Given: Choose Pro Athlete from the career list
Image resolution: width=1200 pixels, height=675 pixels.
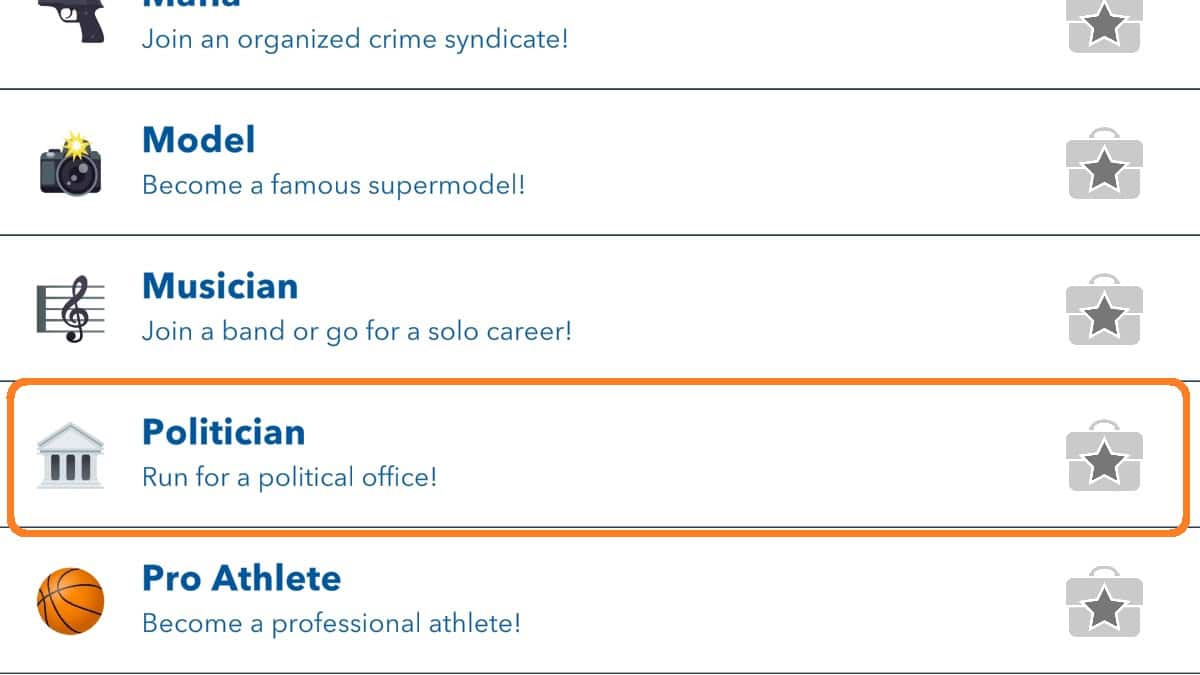Looking at the screenshot, I should [x=241, y=577].
